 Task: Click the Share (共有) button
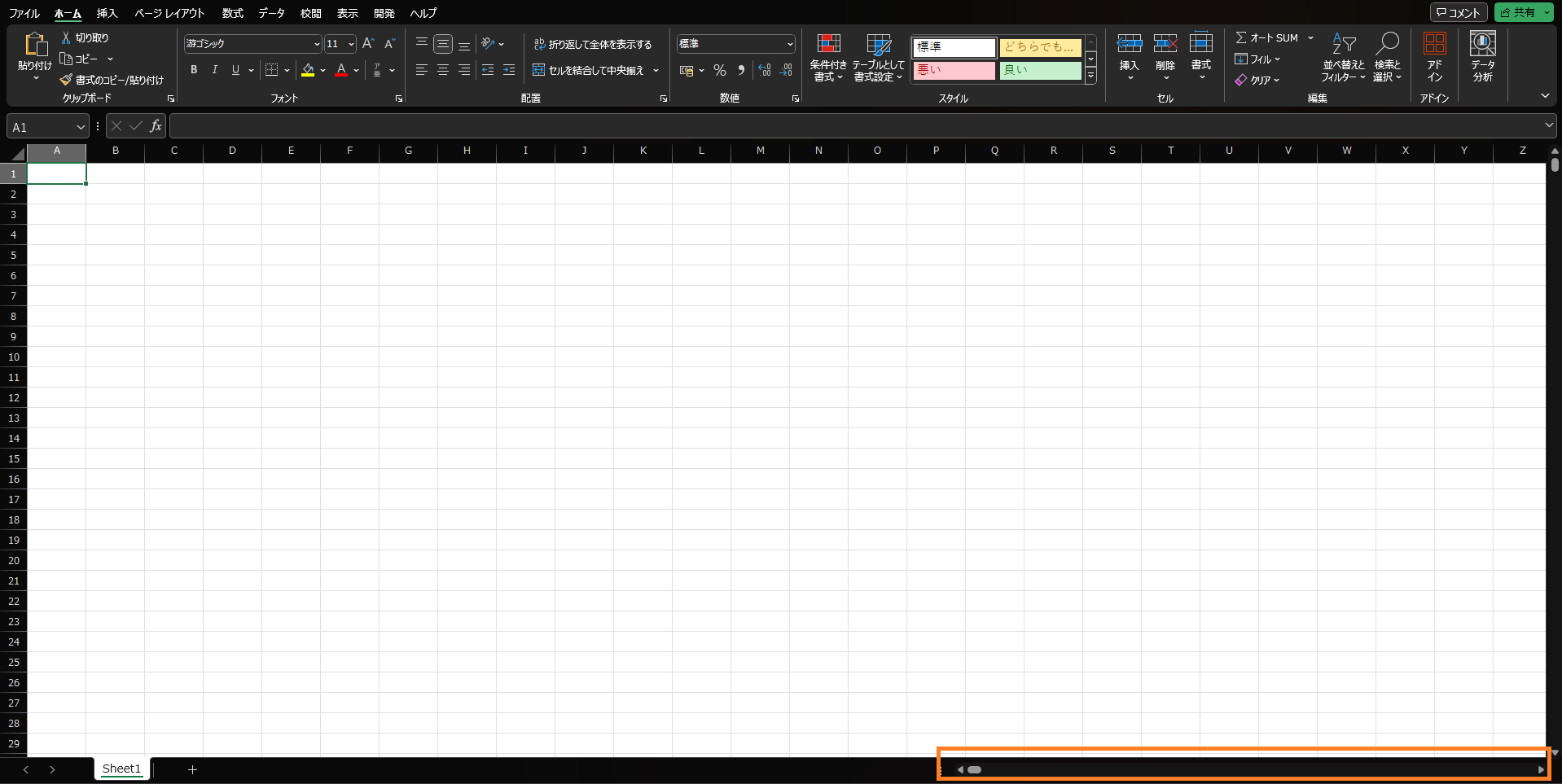(1518, 12)
